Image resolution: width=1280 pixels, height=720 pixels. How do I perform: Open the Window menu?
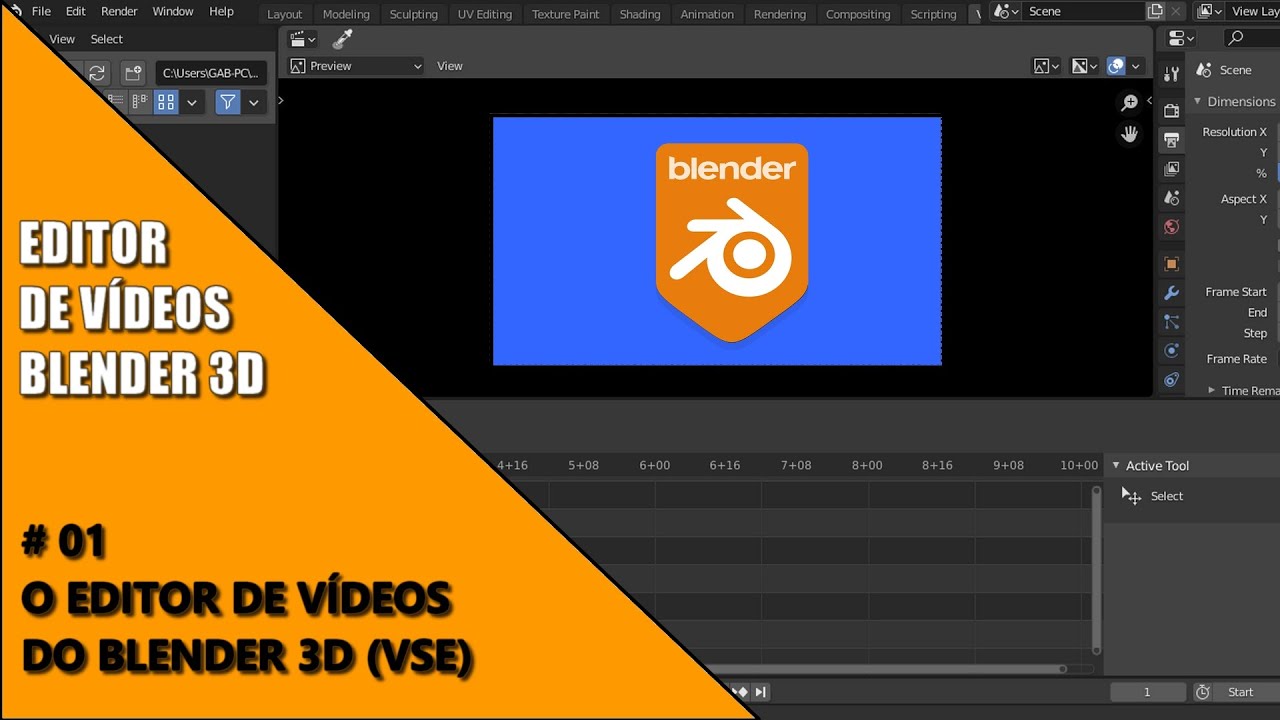tap(173, 11)
